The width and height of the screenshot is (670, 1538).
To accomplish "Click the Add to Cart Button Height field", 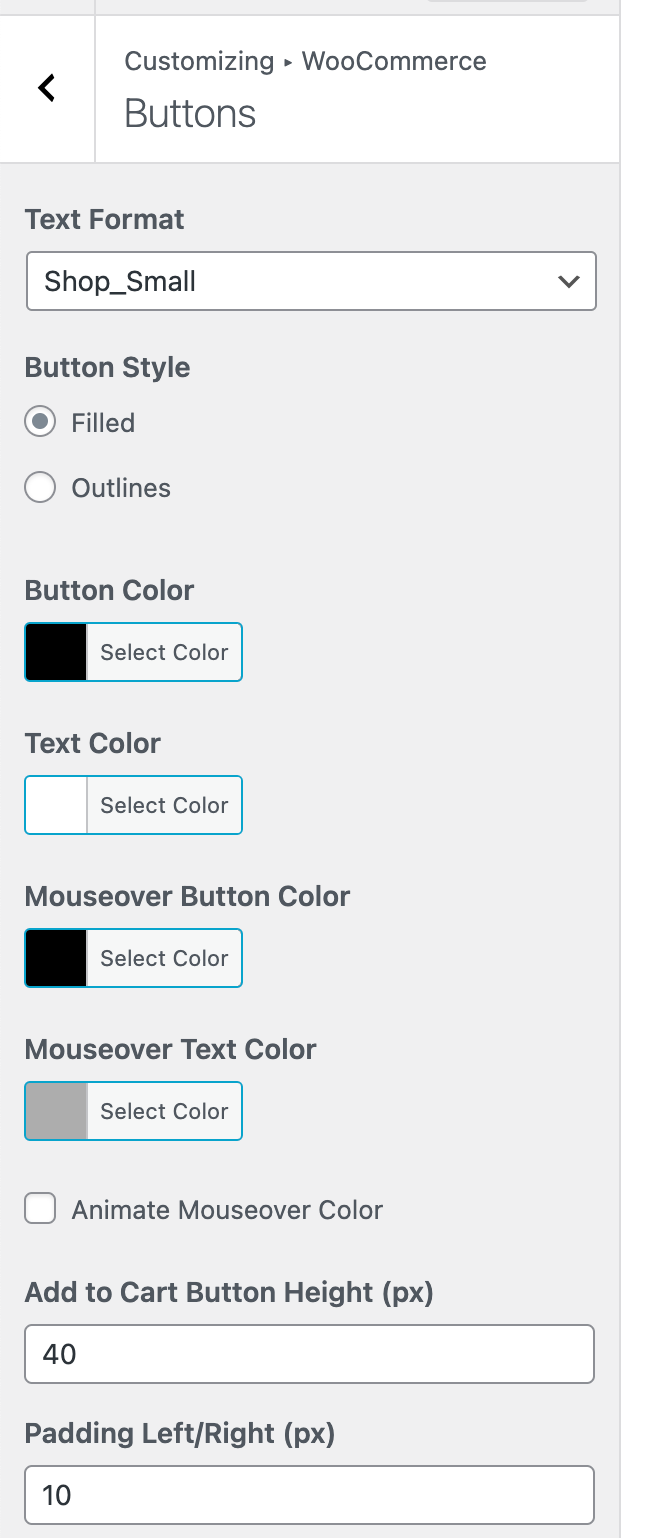I will coord(310,1353).
